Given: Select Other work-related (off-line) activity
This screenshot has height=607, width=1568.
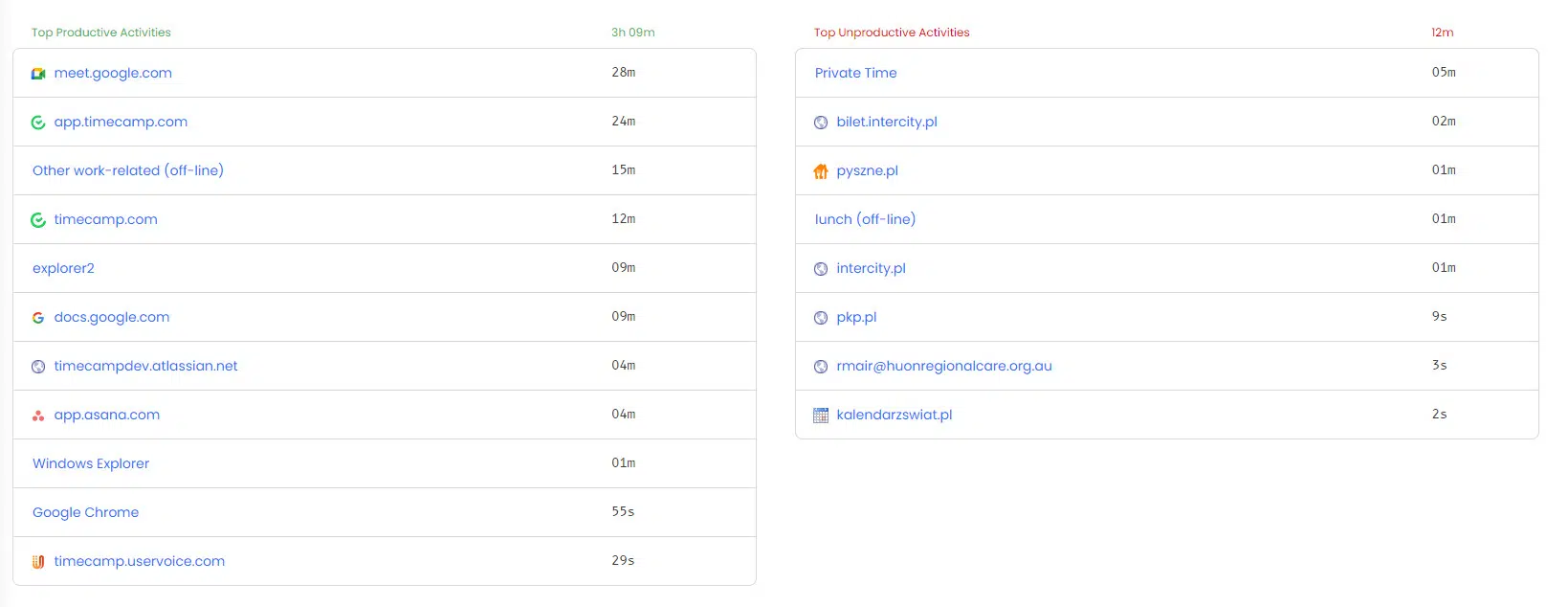Looking at the screenshot, I should [x=128, y=170].
